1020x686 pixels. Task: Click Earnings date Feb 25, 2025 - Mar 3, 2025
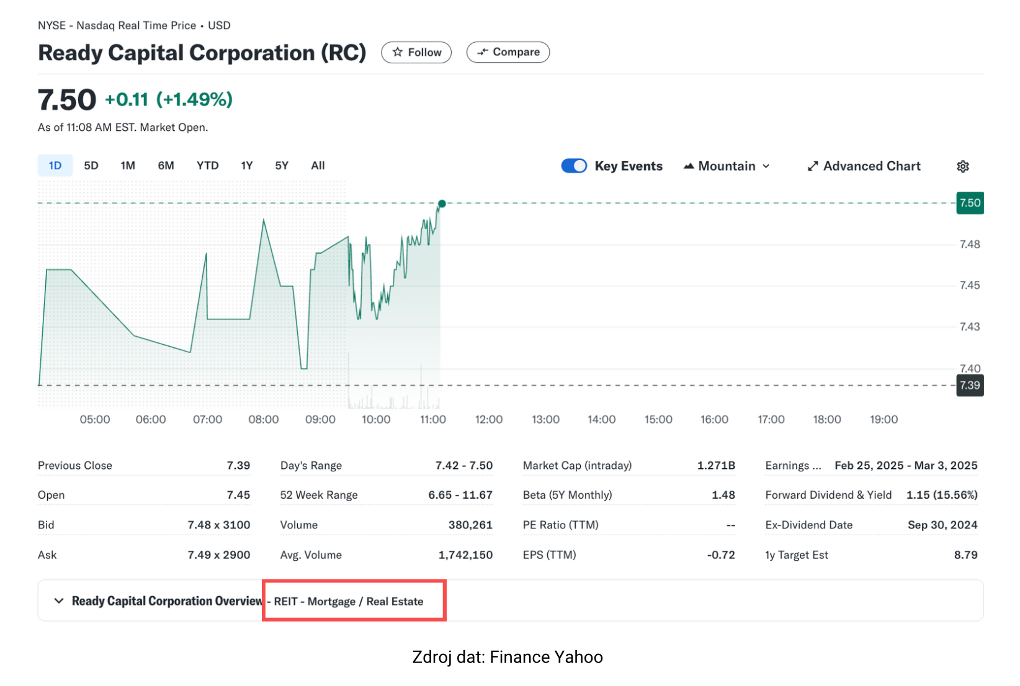pyautogui.click(x=906, y=466)
